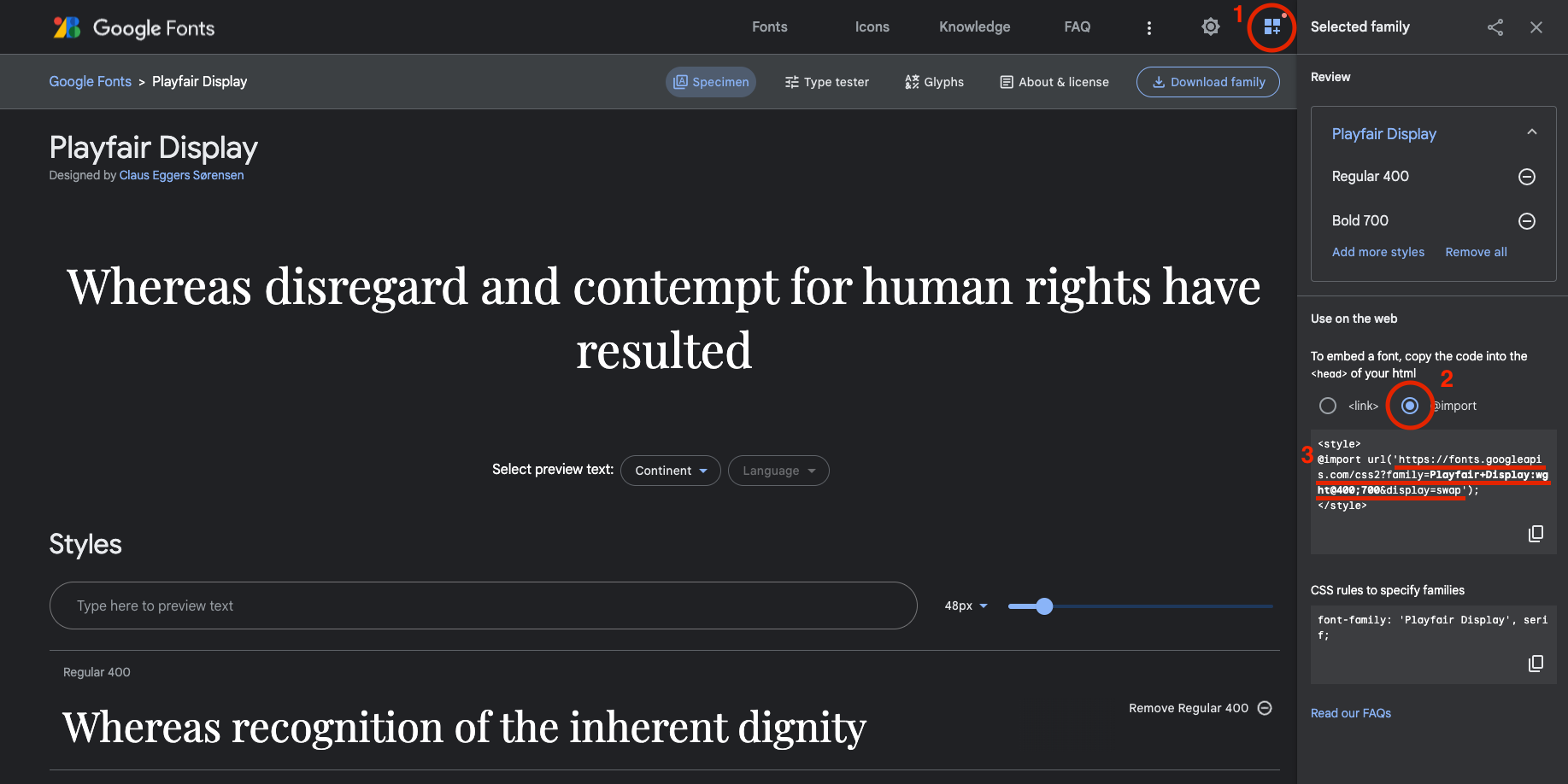
Task: Click the 'Review' section label
Action: tap(1330, 77)
